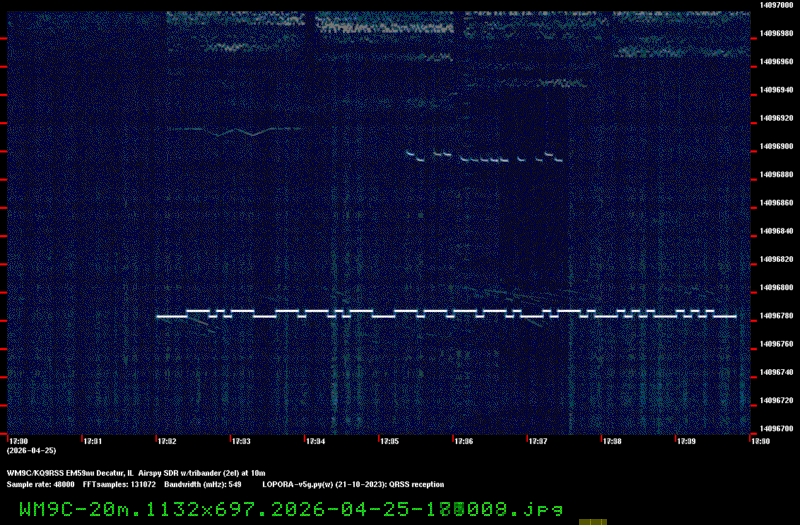Viewport: 800px width, 525px height.
Task: Click the WM9C/KQ9RSS EM59nu Decatur, IL text
Action: pos(70,473)
